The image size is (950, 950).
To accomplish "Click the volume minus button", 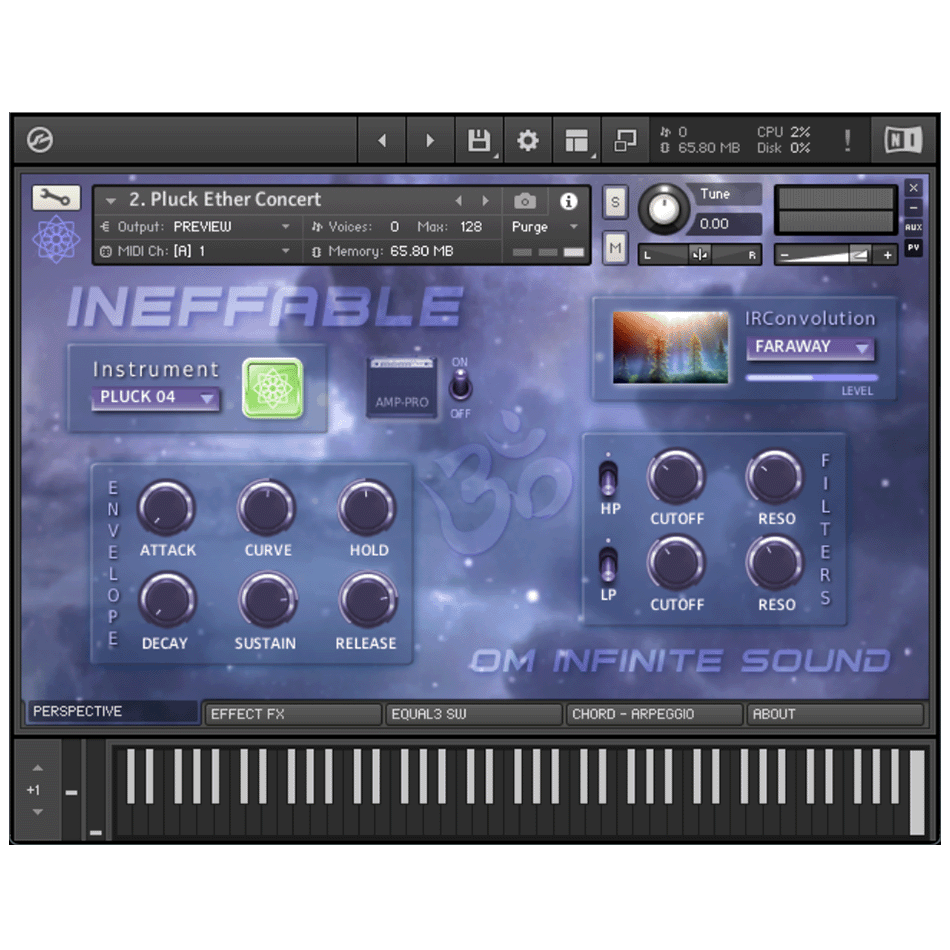I will click(x=785, y=255).
